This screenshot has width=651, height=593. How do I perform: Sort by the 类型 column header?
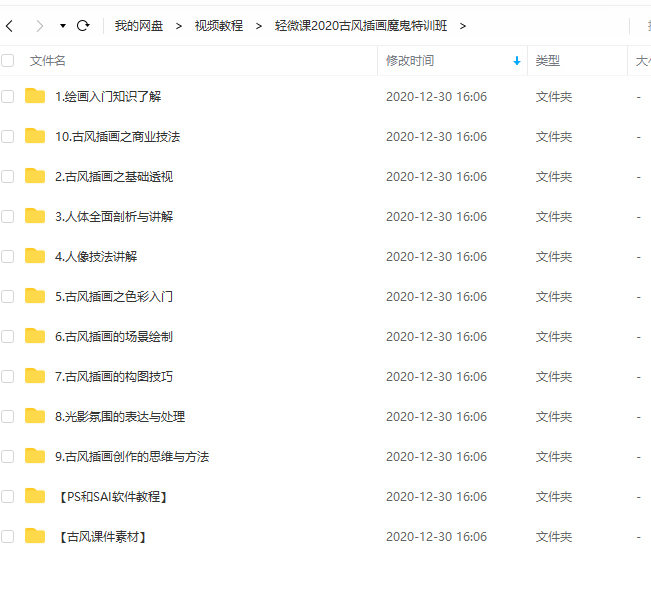coord(548,61)
